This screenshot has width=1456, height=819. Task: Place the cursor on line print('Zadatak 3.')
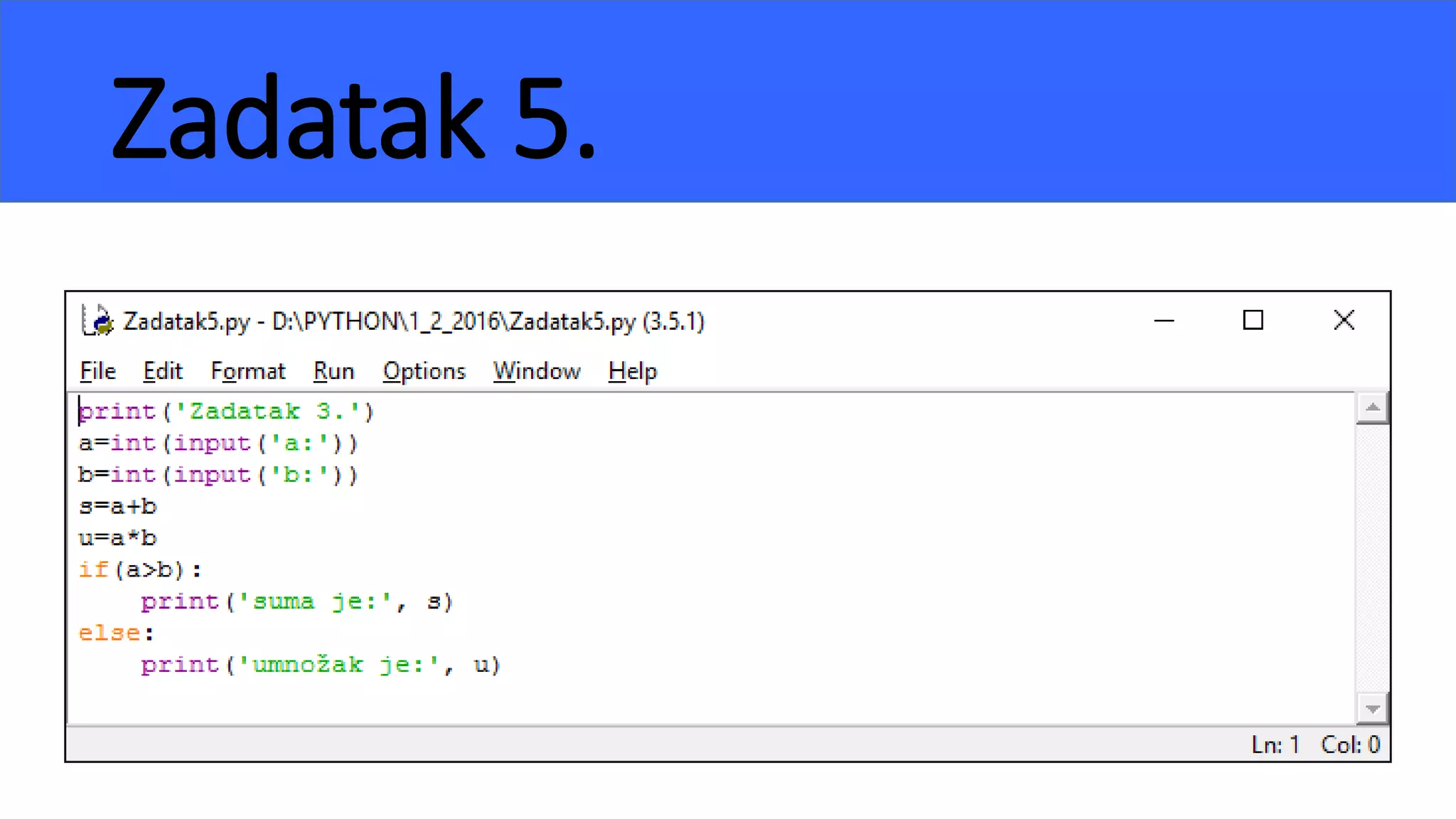coord(226,412)
